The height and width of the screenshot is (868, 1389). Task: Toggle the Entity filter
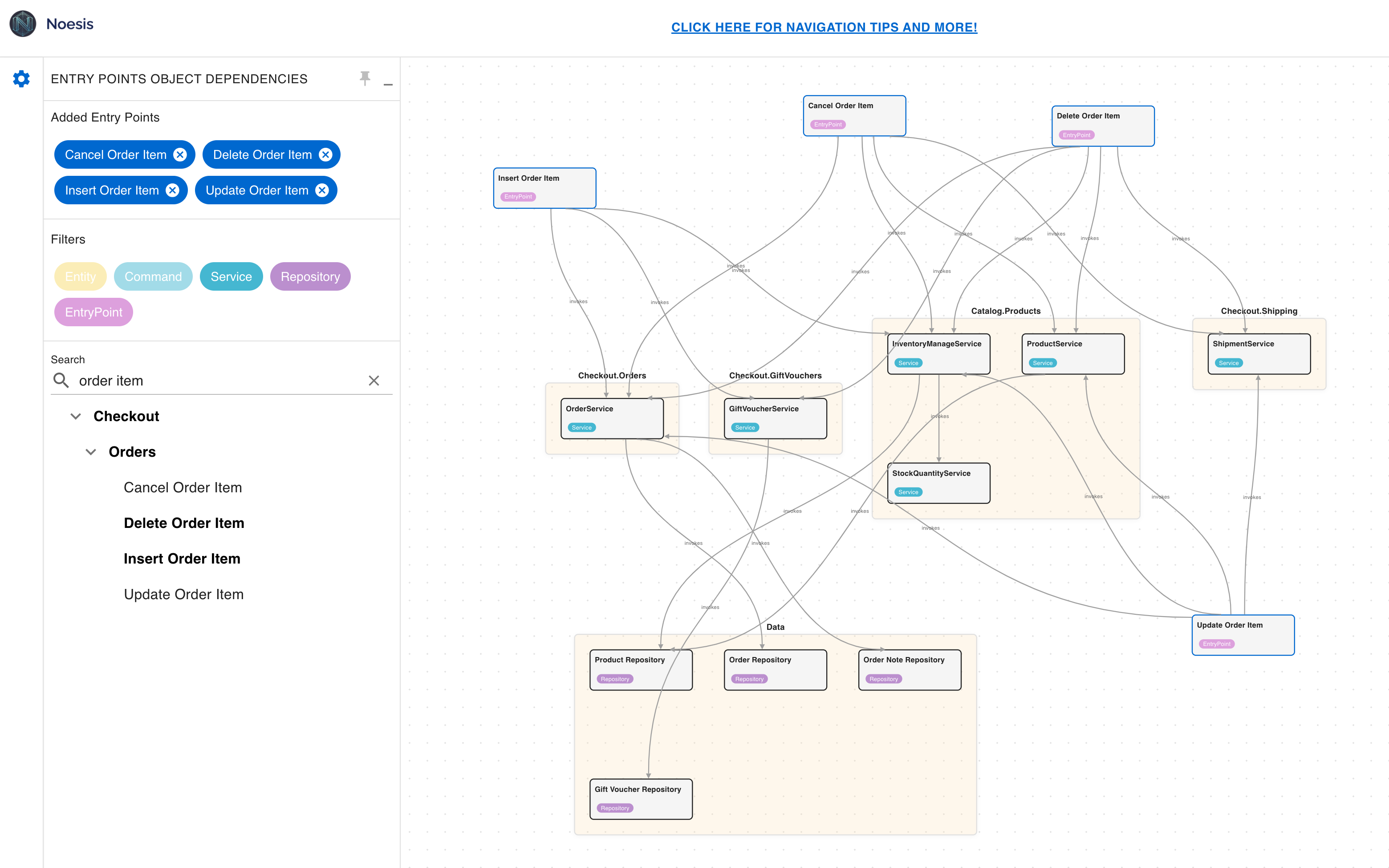click(x=80, y=277)
